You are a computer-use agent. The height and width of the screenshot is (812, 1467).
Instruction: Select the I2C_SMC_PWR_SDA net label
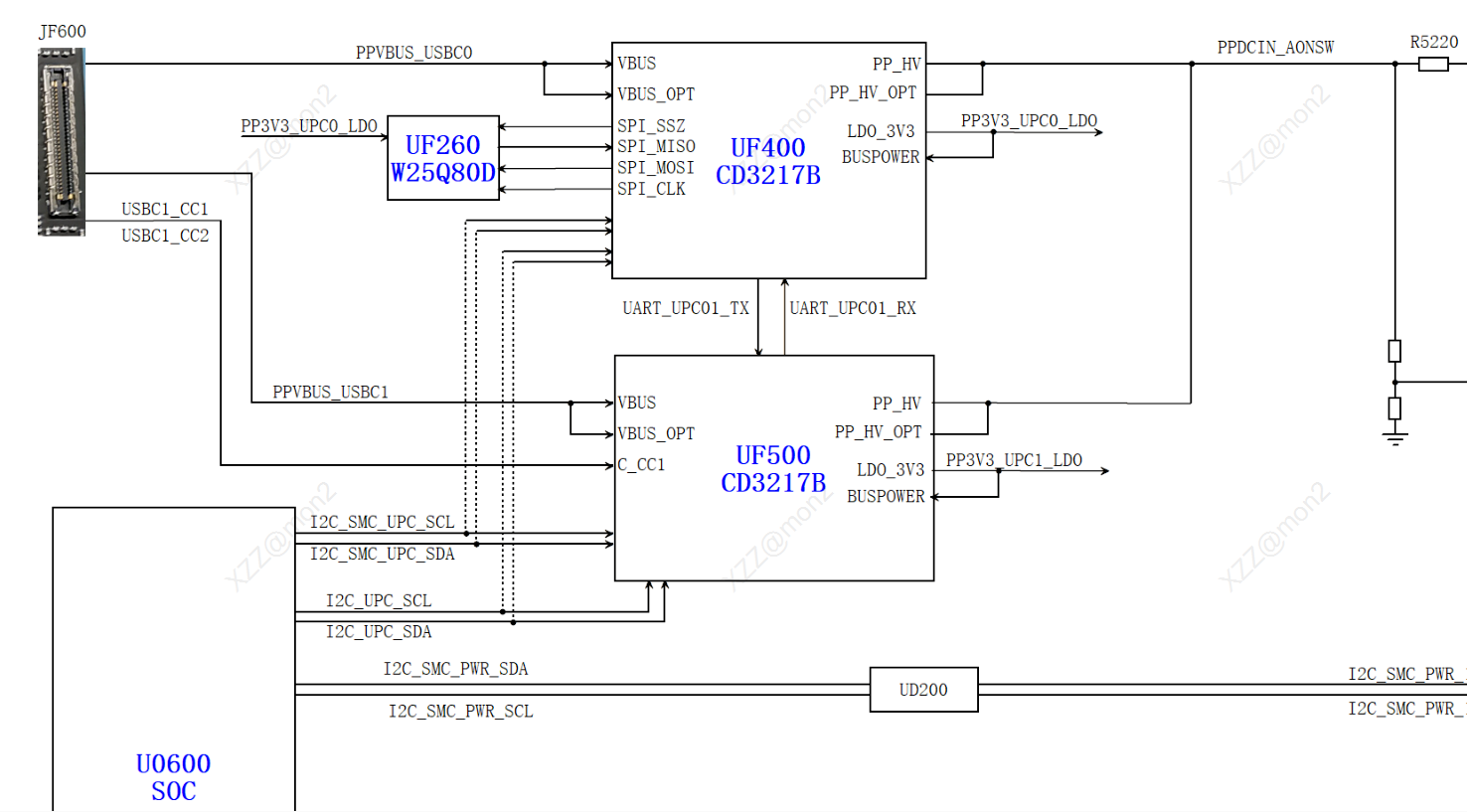point(456,669)
